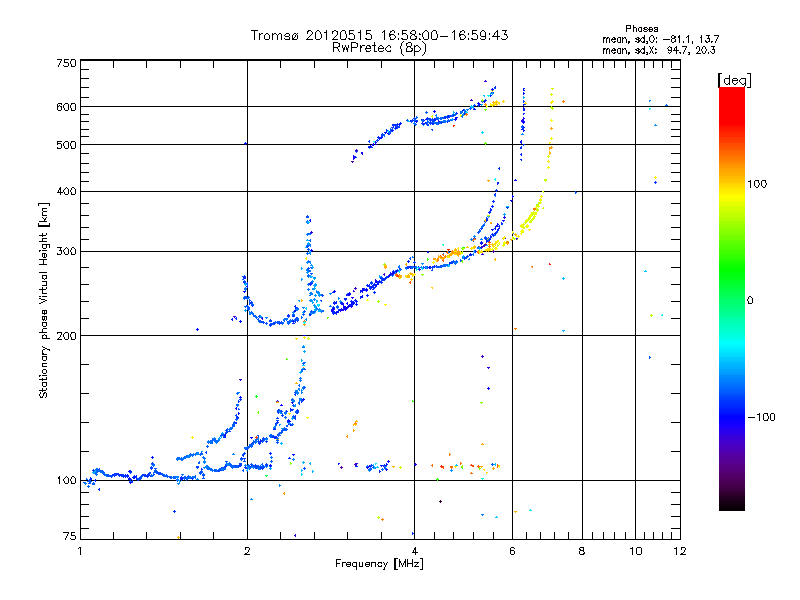
Task: Click the plot title 'Tromsø 20120515 16:58:00-16:59:43'
Action: point(380,35)
